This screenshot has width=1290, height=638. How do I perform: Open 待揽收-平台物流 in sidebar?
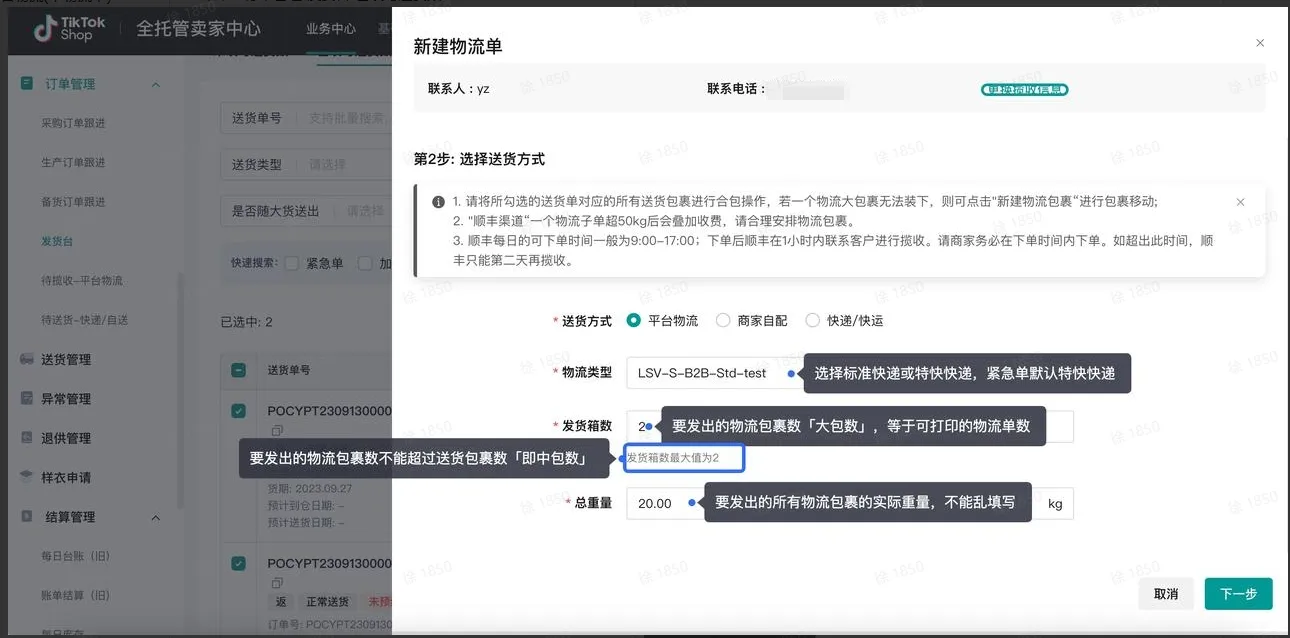click(x=82, y=281)
